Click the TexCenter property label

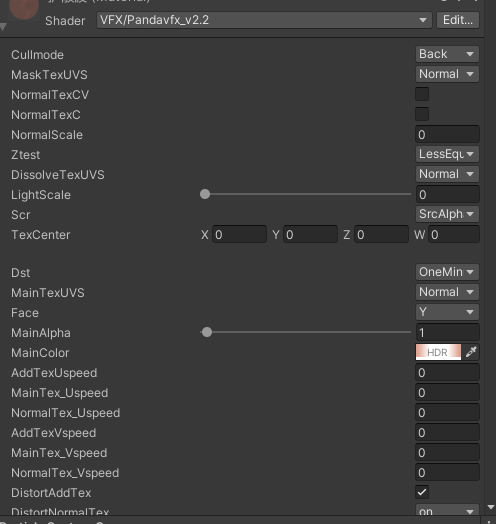click(40, 235)
